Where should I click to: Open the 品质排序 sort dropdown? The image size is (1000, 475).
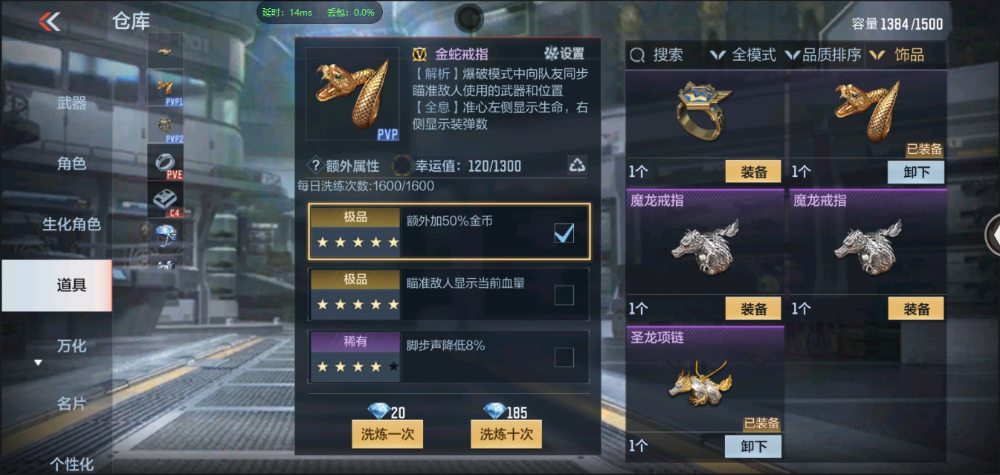click(x=823, y=55)
